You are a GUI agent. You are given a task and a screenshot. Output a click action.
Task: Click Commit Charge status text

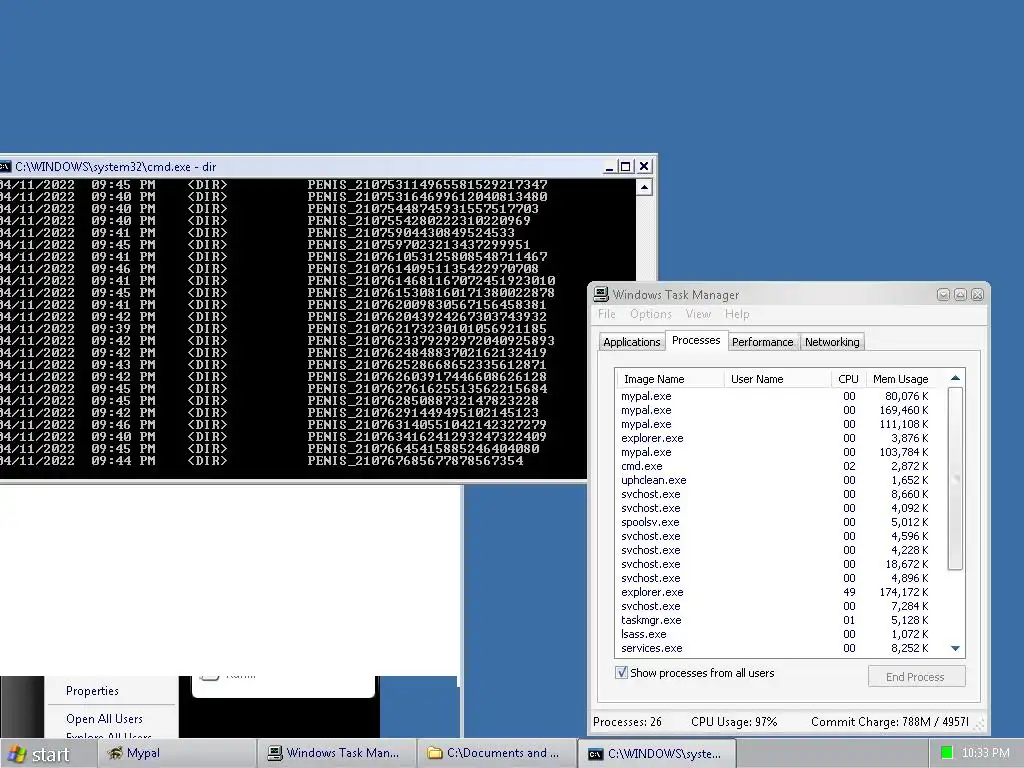coord(889,722)
